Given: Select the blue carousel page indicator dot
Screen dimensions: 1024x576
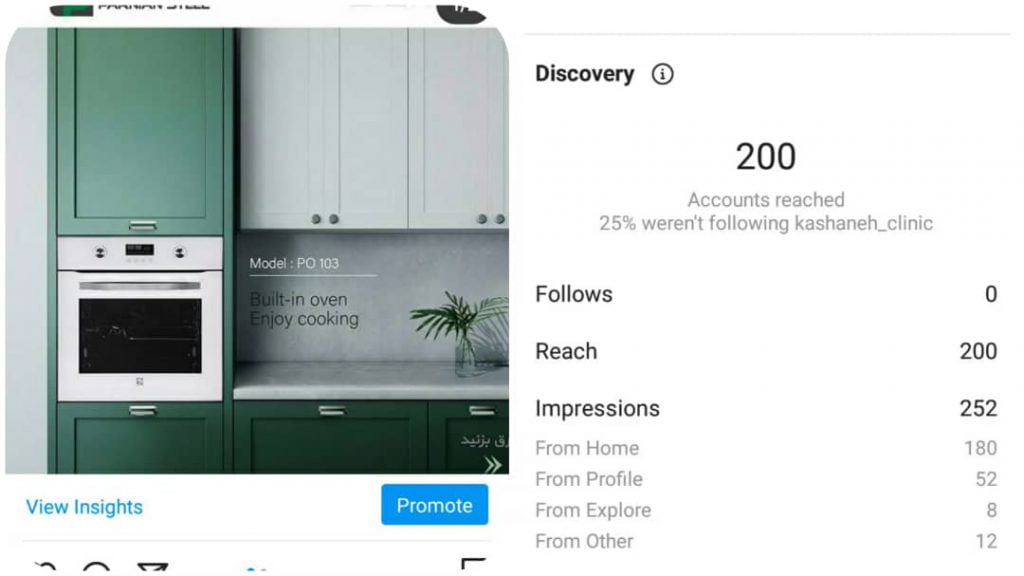Looking at the screenshot, I should click(x=252, y=569).
